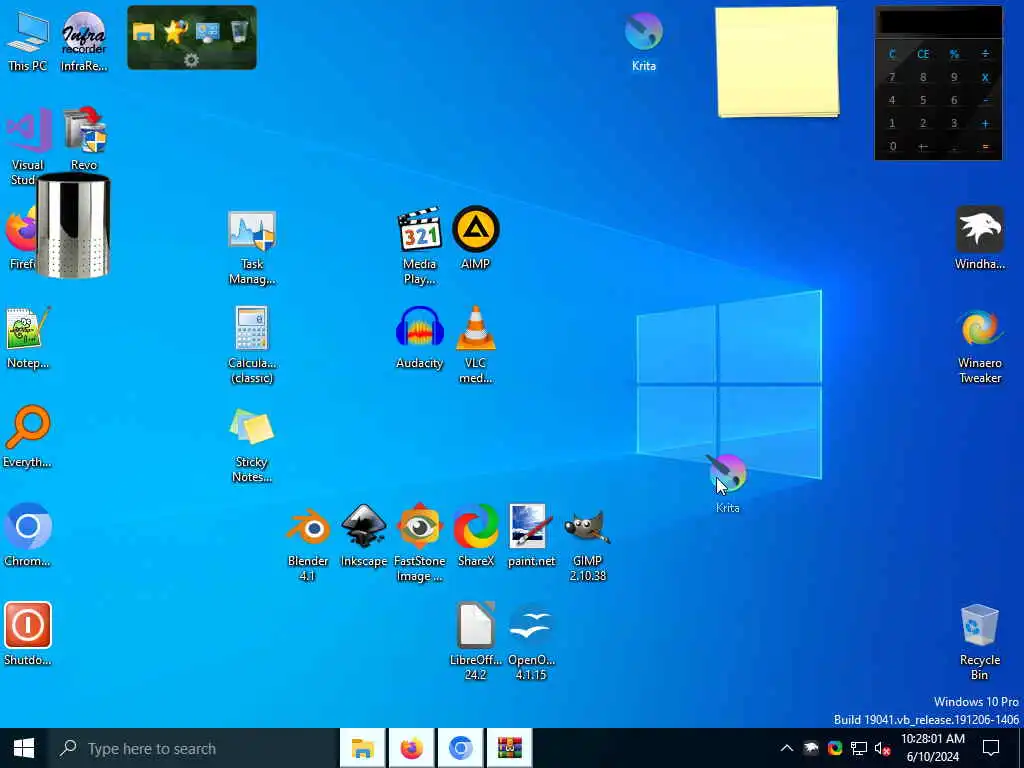Click the equals button on calculator gadget
Image resolution: width=1024 pixels, height=768 pixels.
click(x=985, y=146)
